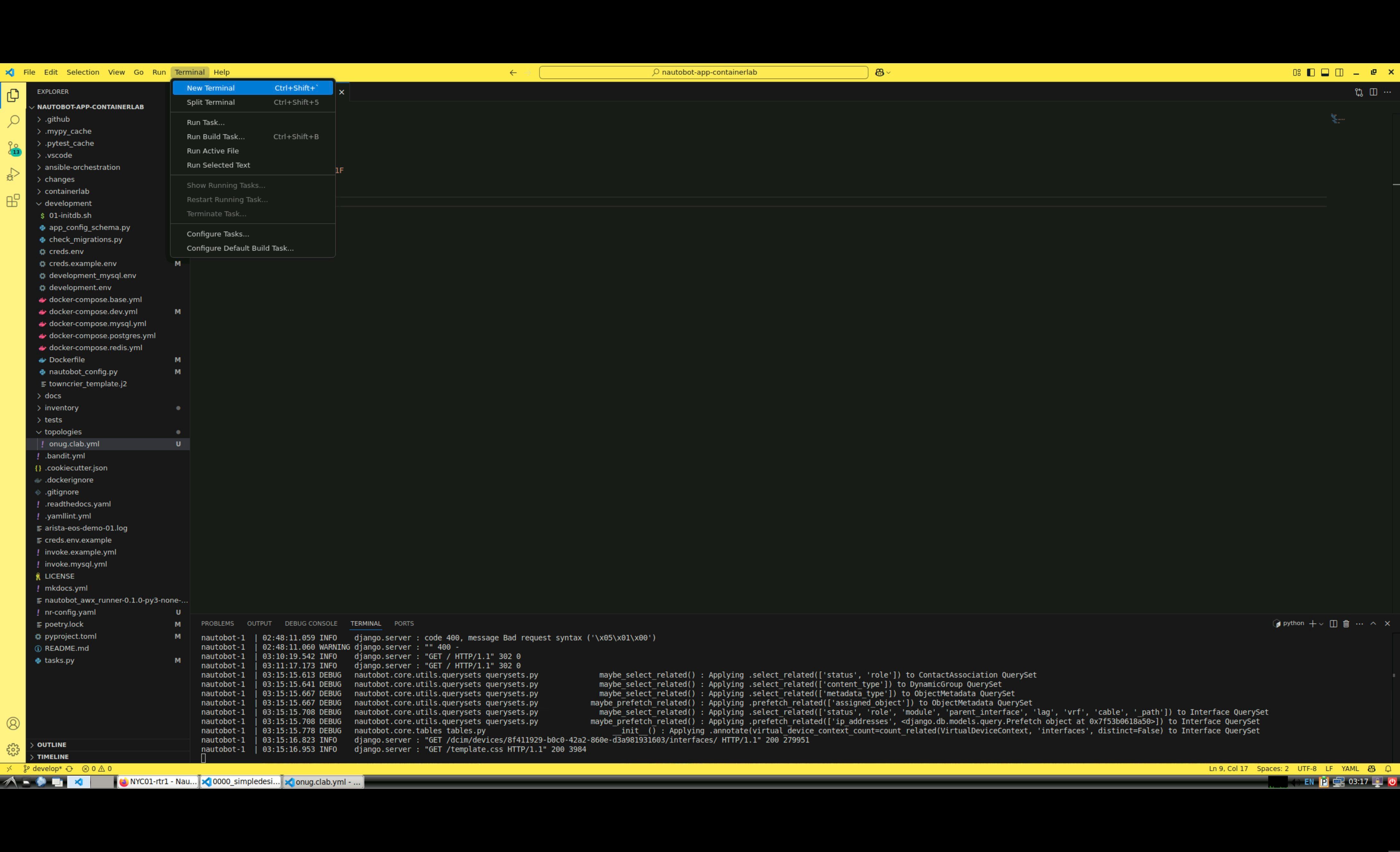Open the Run and Debug view
Image resolution: width=1400 pixels, height=852 pixels.
tap(13, 175)
